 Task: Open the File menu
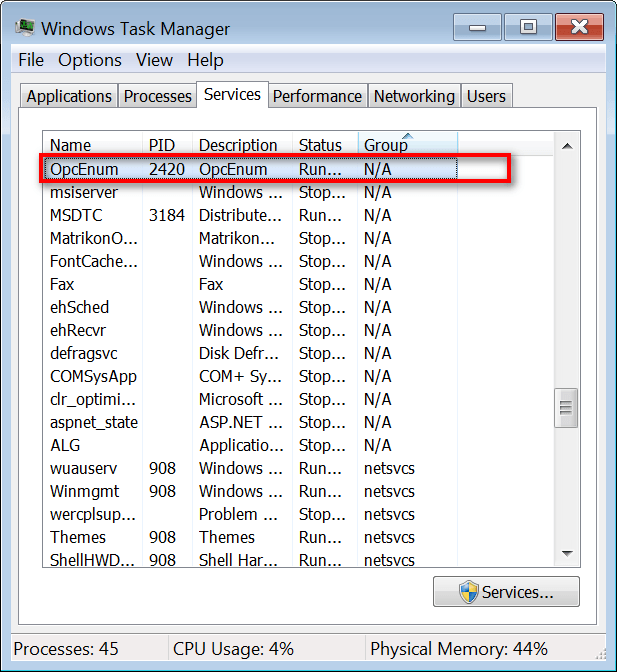31,60
